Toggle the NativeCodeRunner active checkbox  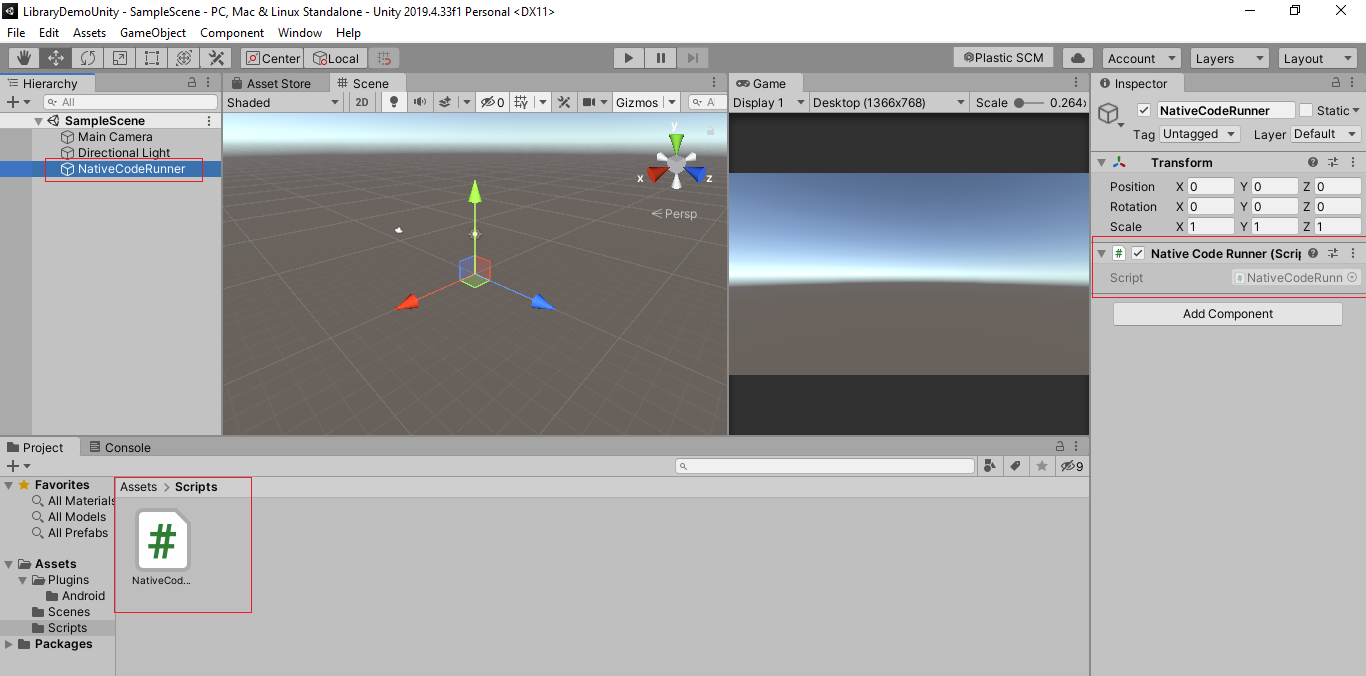tap(1144, 110)
